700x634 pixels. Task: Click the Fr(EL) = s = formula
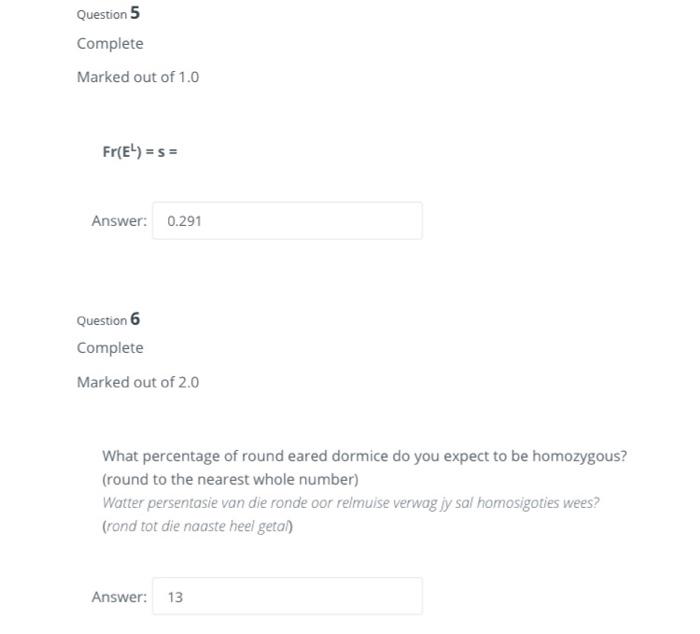[140, 150]
